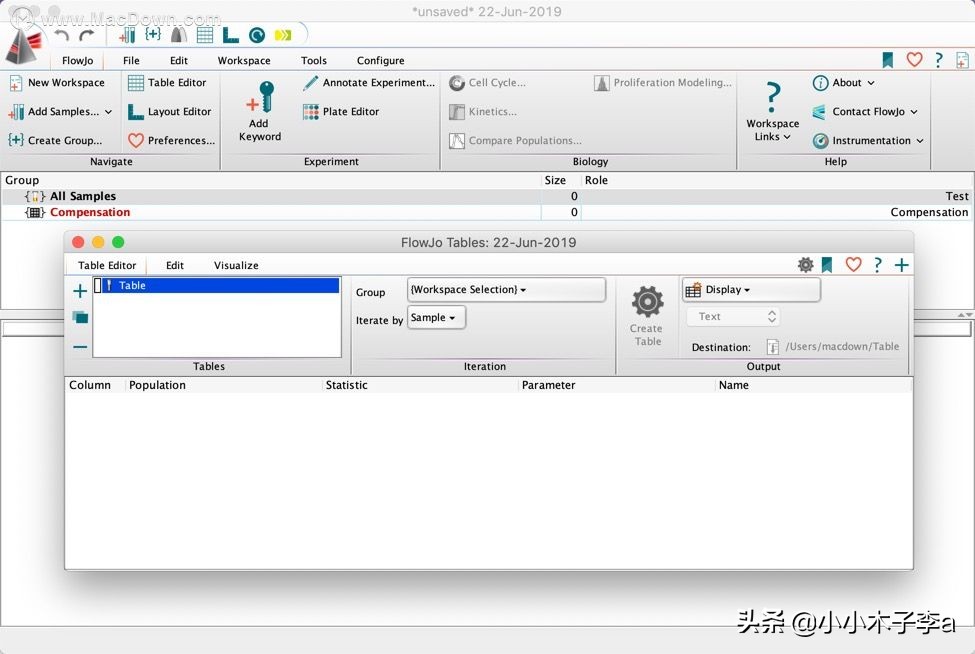975x654 pixels.
Task: Click Annotate Experiment button
Action: click(x=369, y=83)
